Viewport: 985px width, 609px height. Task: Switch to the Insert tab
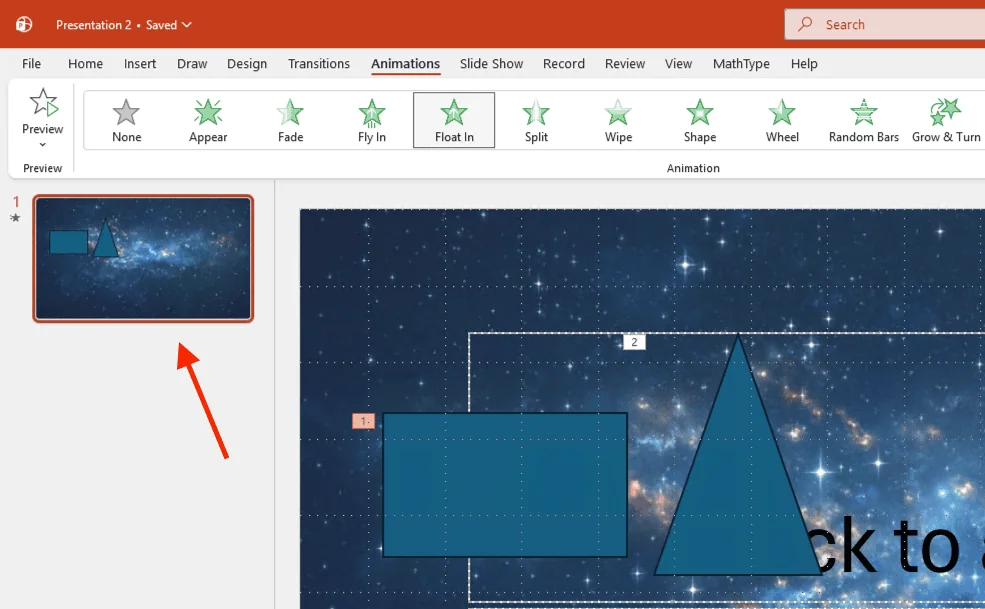[x=140, y=63]
